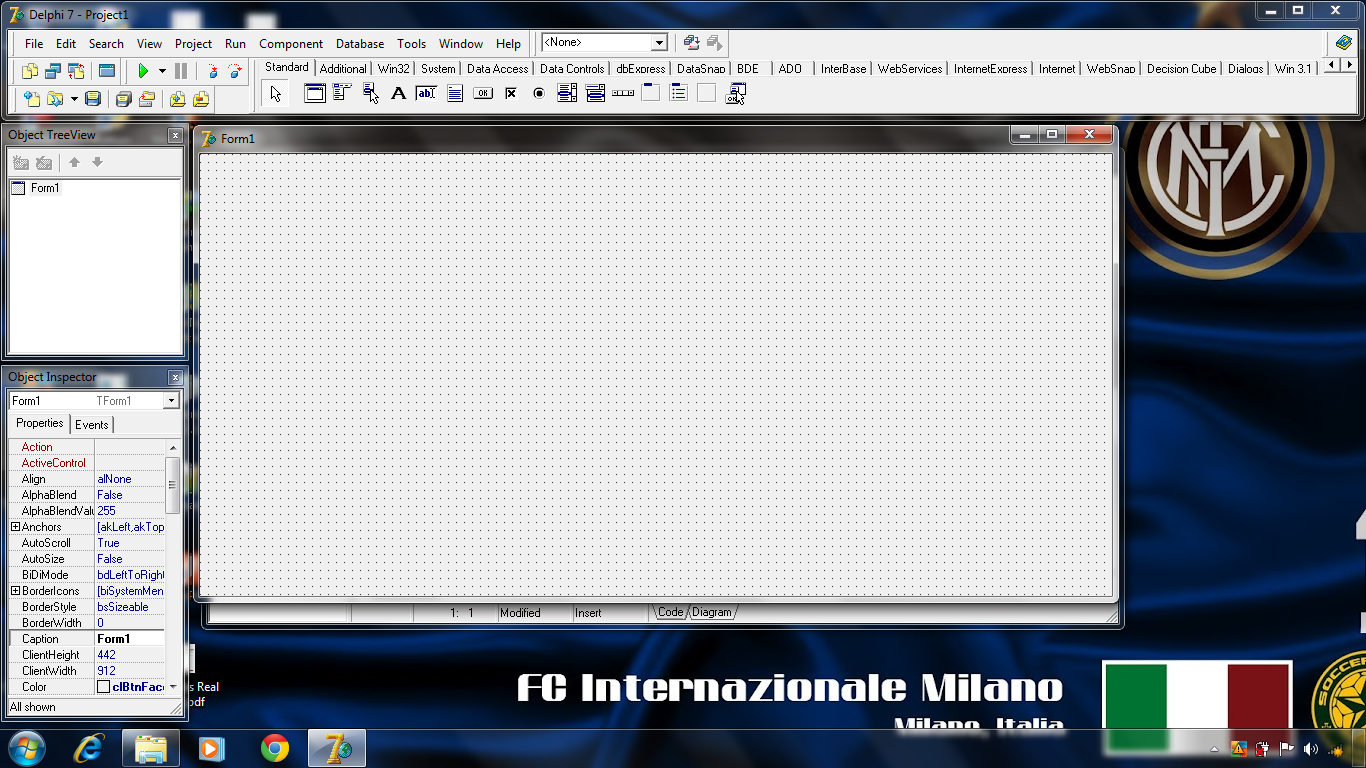Switch to the Win32 palette tab
Screen dimensions: 1366x768
click(394, 69)
